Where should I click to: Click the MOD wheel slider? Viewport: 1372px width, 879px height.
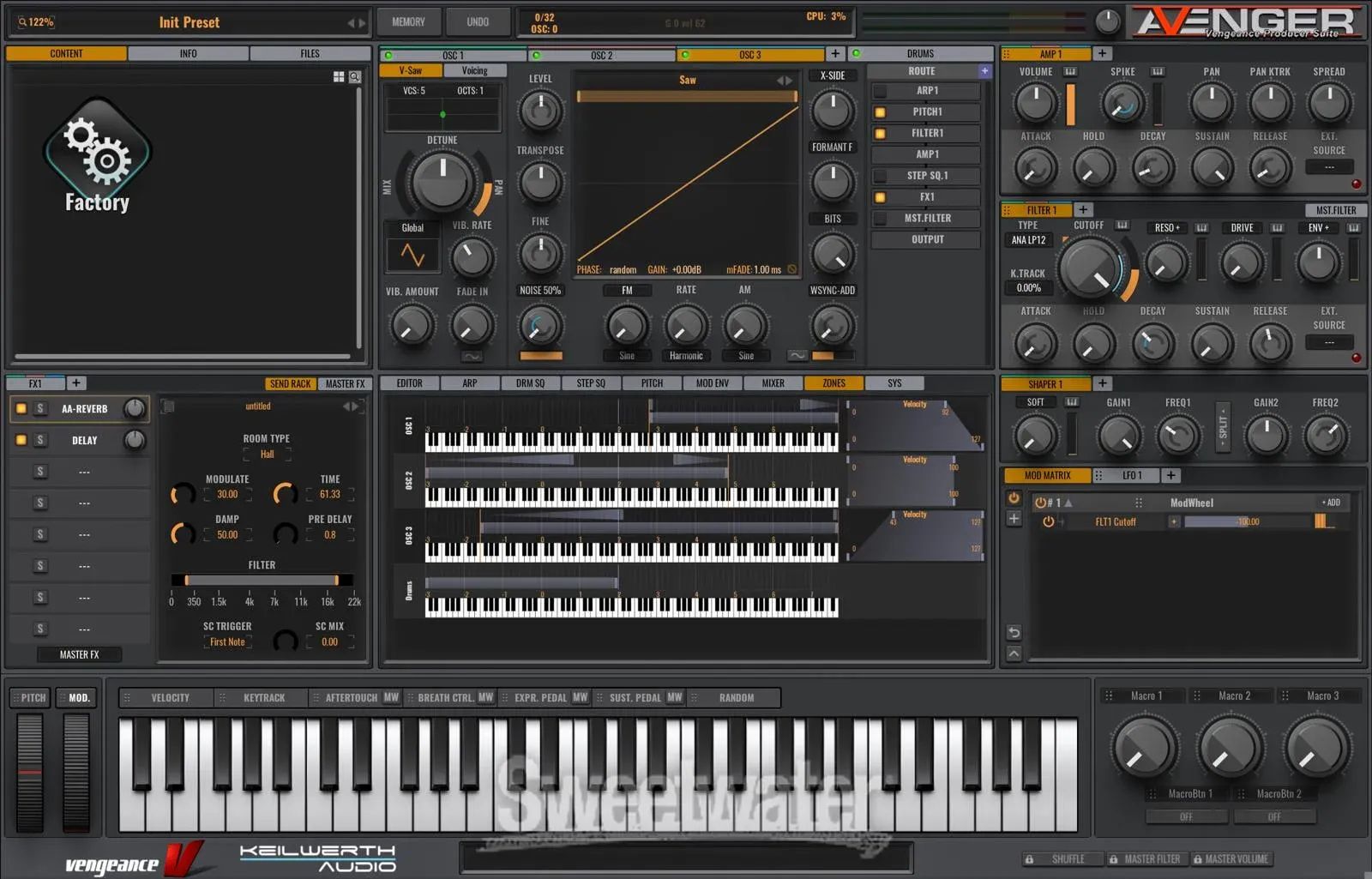(76, 772)
